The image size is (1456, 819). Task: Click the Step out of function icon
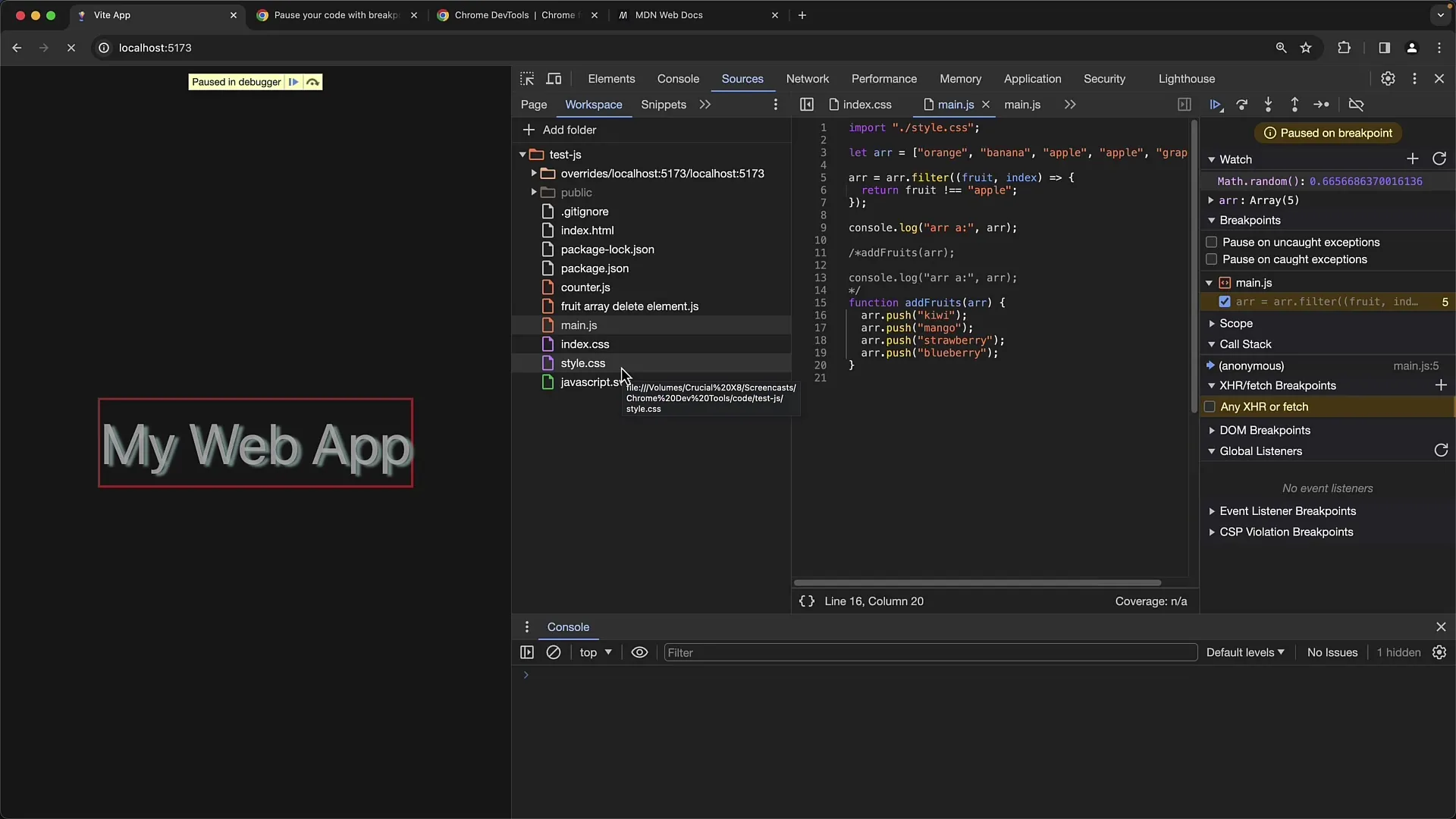coord(1294,105)
